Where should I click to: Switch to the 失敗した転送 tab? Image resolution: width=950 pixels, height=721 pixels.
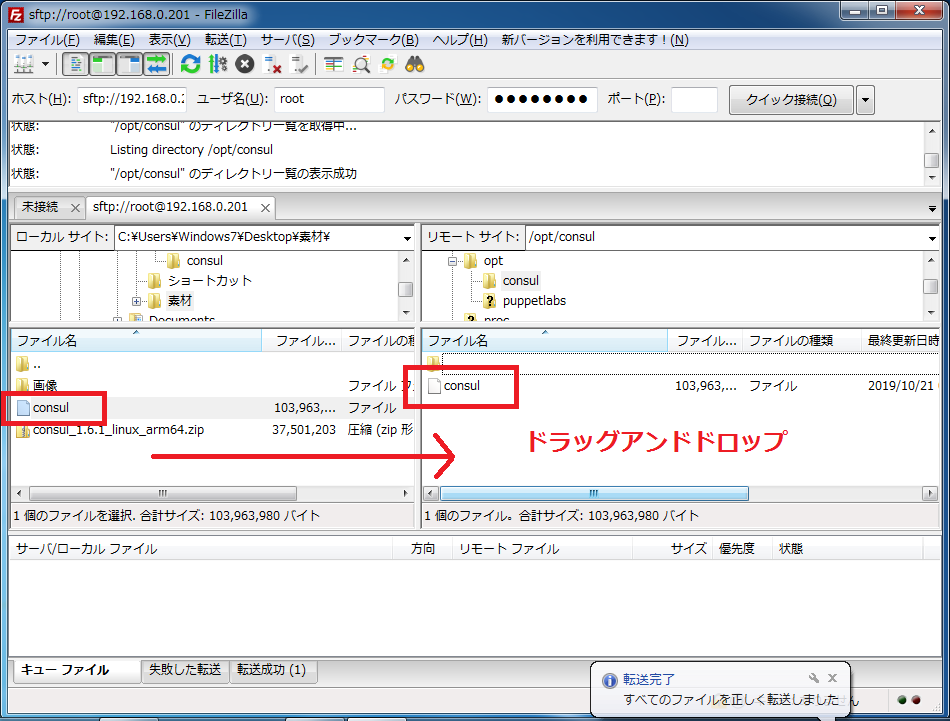click(185, 670)
